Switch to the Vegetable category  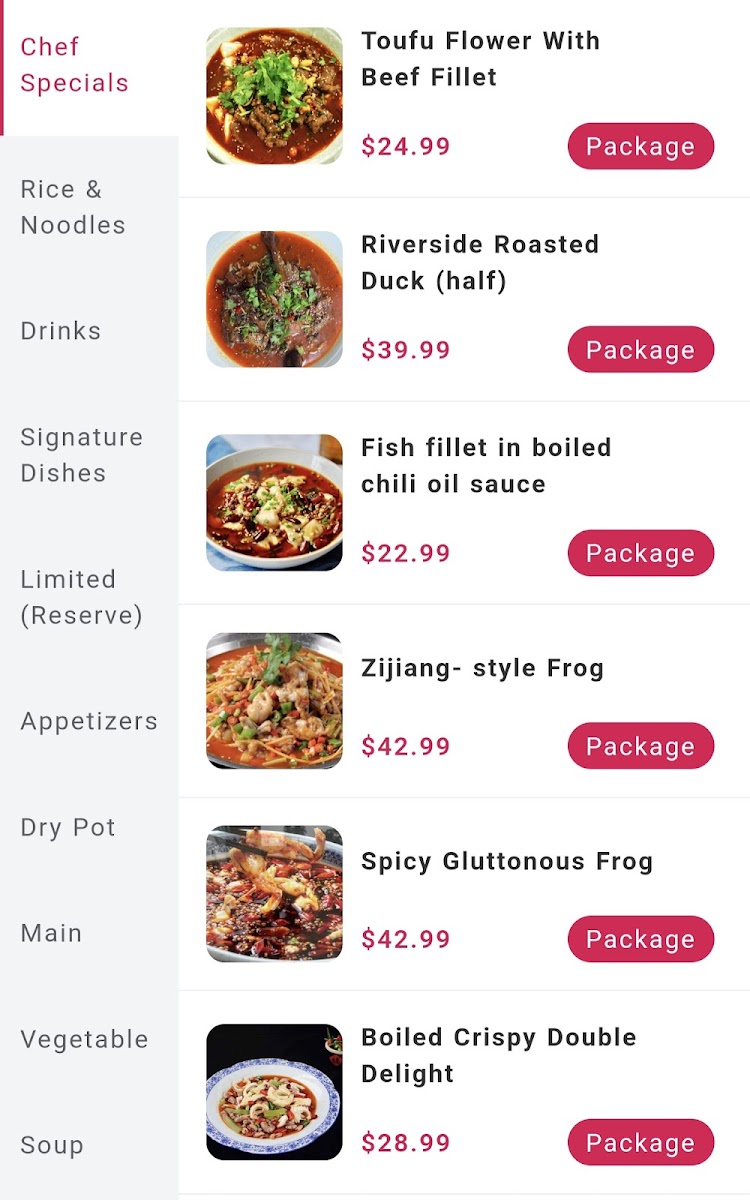click(89, 1039)
